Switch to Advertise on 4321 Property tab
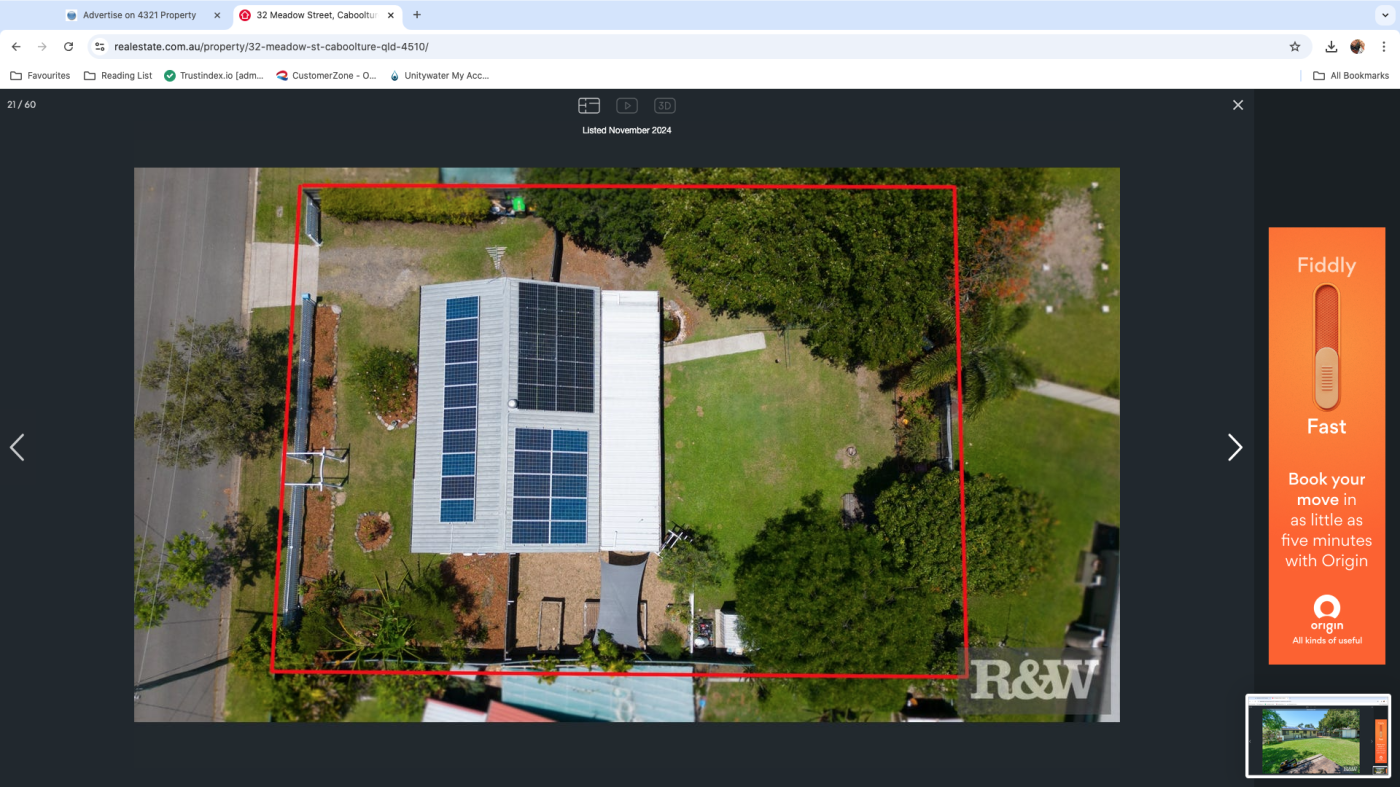Screen dimensions: 1400x787 coord(139,15)
